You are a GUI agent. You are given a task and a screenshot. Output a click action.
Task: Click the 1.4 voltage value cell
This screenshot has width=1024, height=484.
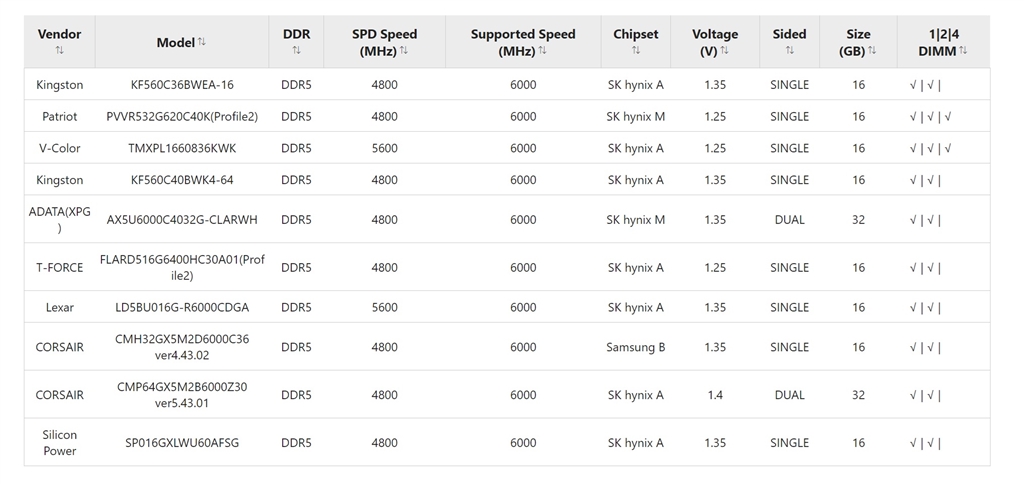(715, 395)
